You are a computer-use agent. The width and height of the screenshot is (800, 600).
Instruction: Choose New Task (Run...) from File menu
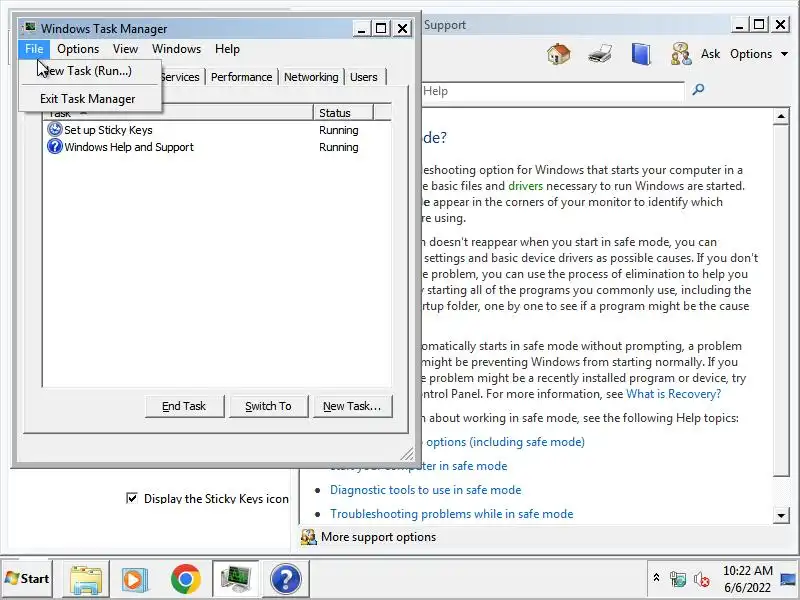pyautogui.click(x=90, y=71)
